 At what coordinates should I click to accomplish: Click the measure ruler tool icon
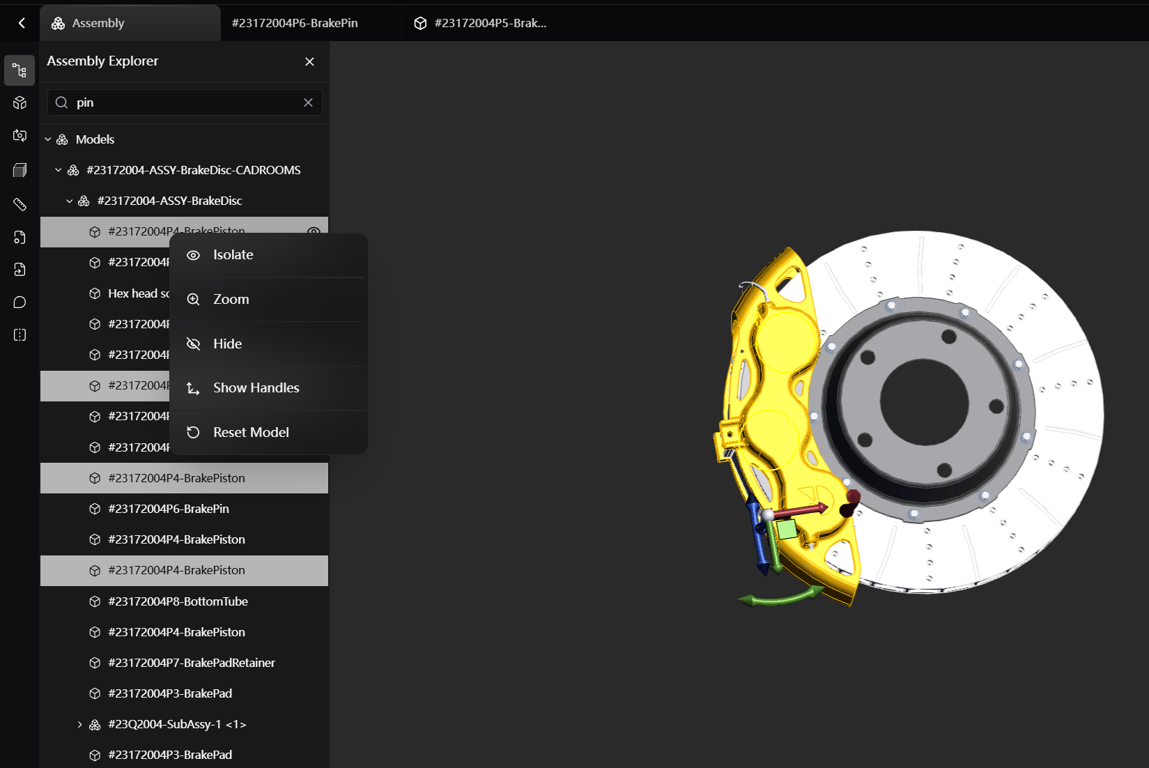20,204
